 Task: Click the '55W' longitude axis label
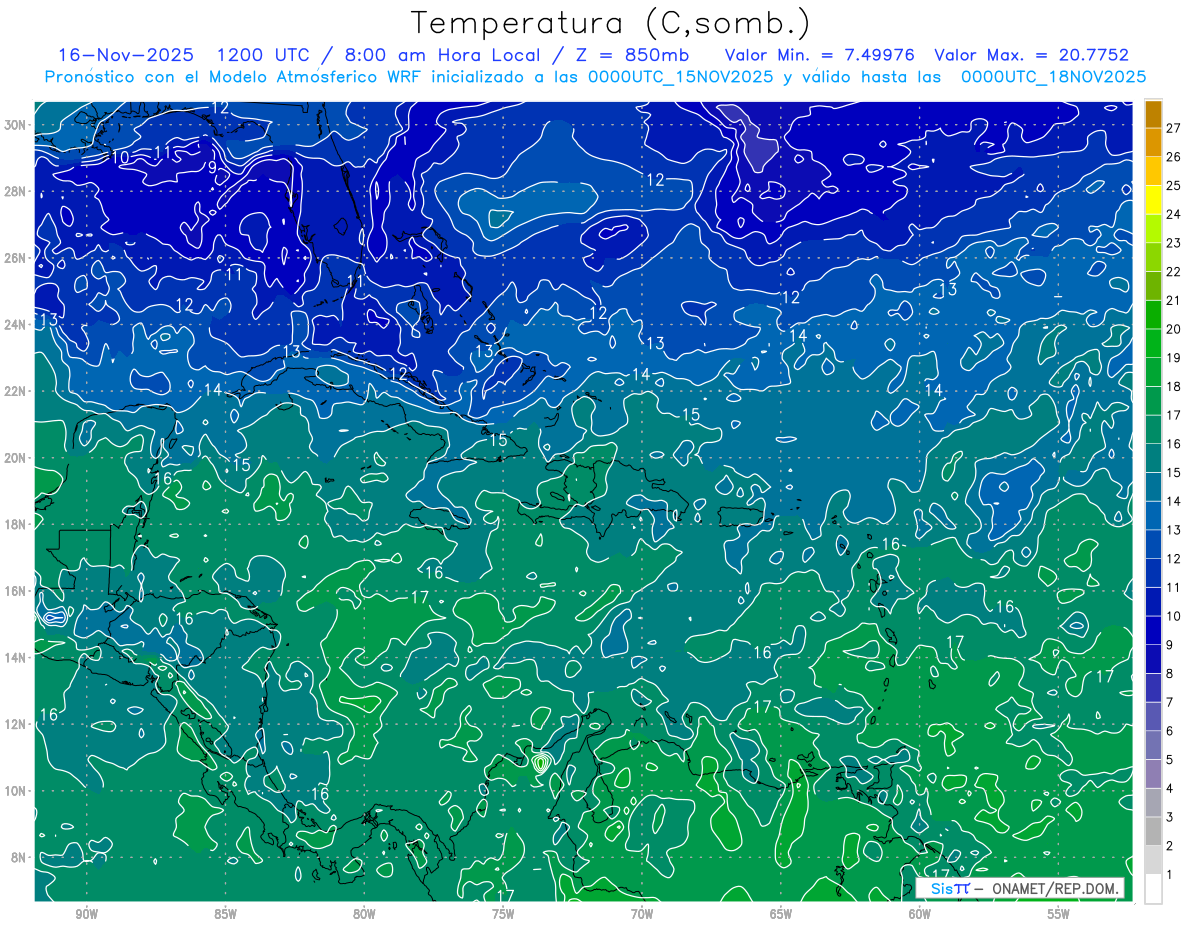coord(1059,914)
